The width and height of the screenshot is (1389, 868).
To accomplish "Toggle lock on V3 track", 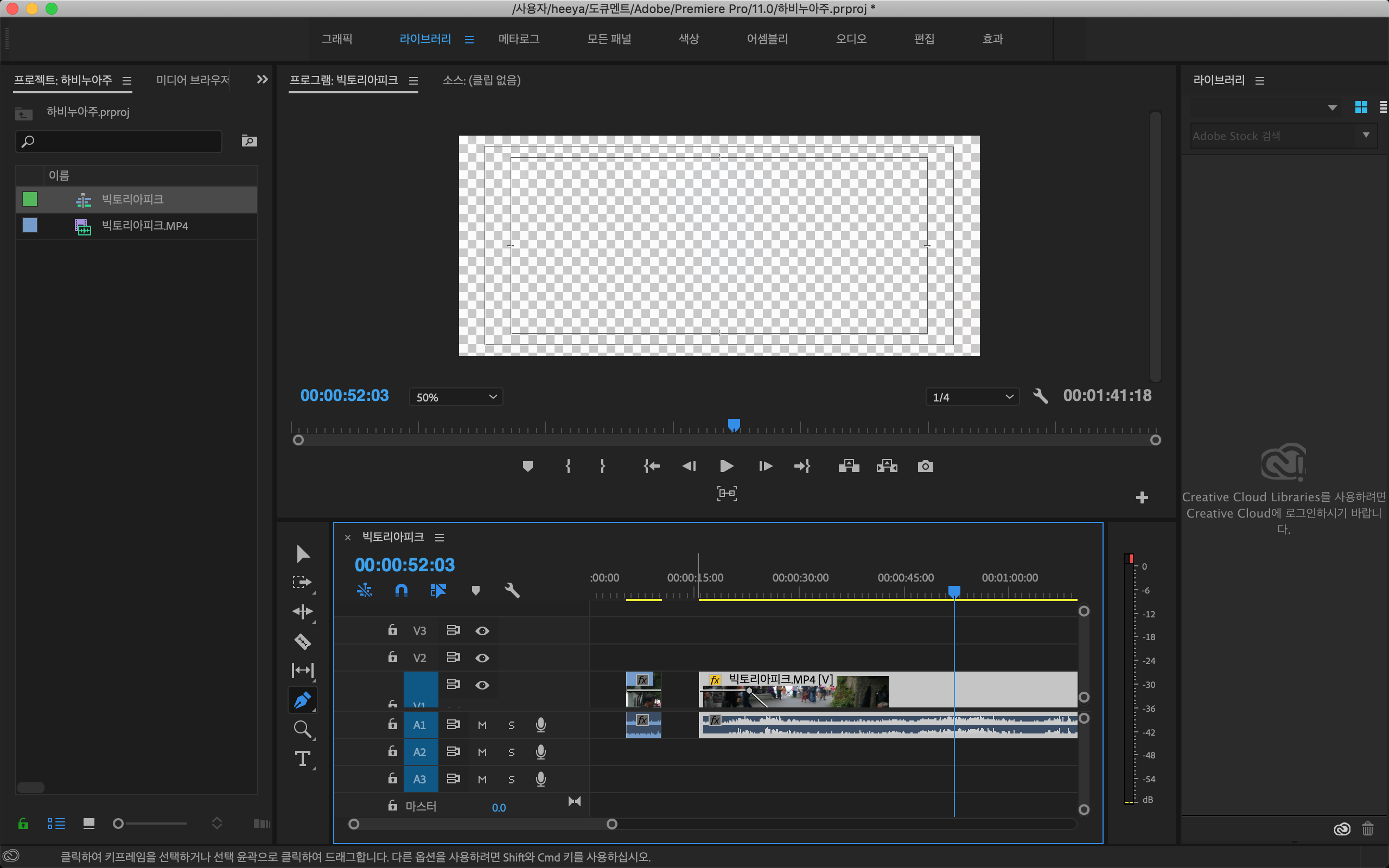I will coord(393,630).
